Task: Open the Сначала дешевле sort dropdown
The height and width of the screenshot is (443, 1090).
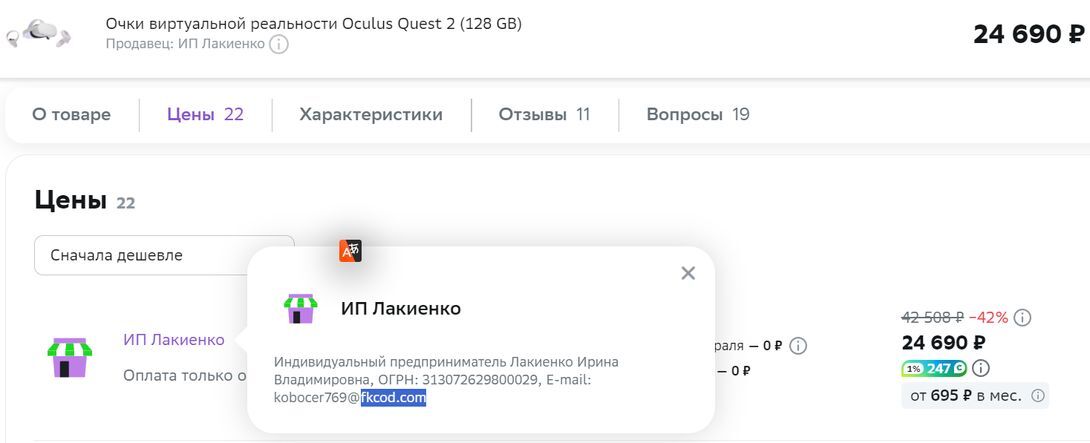Action: 164,255
